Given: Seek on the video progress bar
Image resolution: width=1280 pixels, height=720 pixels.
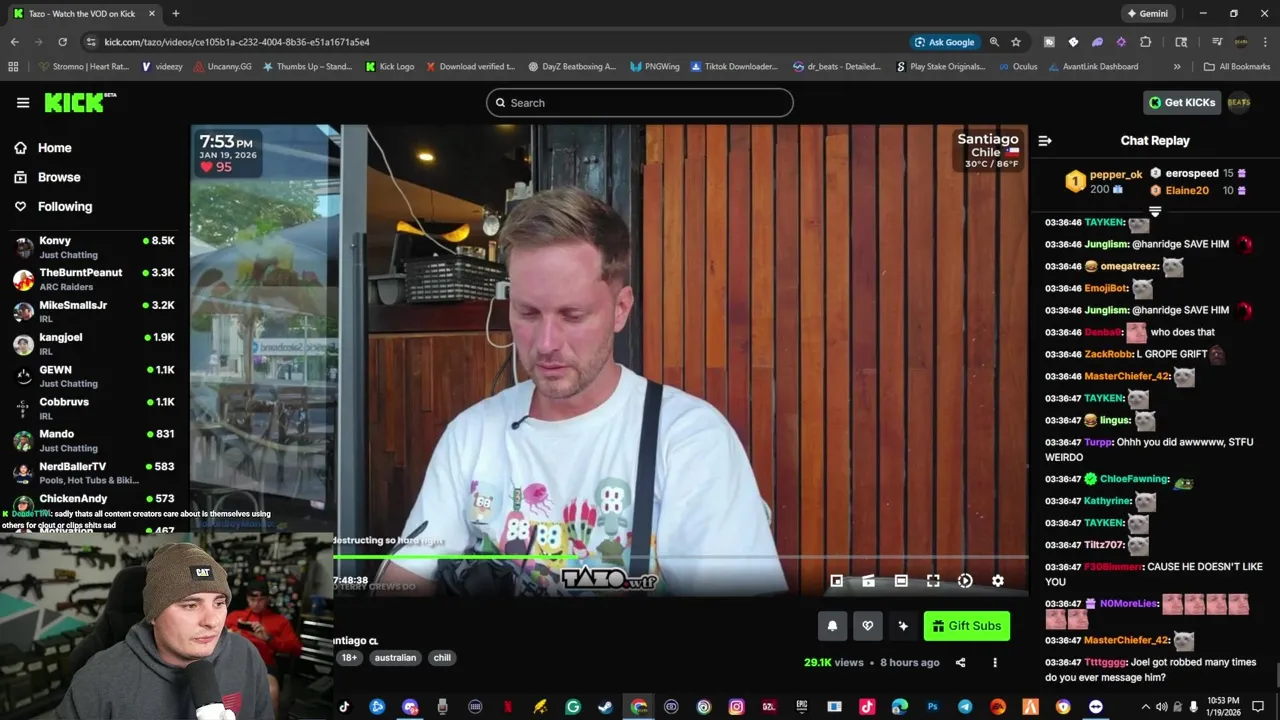Looking at the screenshot, I should [680, 557].
